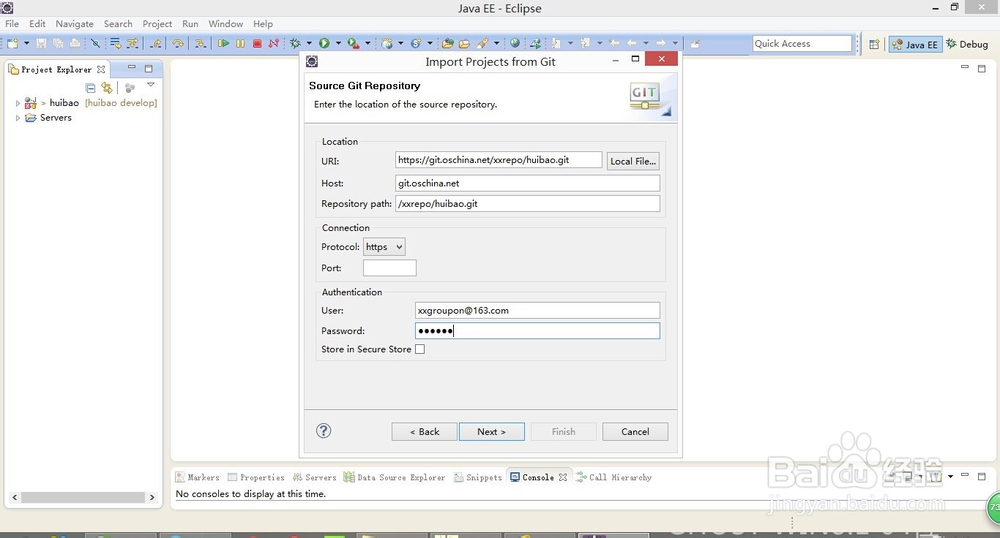The image size is (1000, 538).
Task: Open the Project menu
Action: [157, 24]
